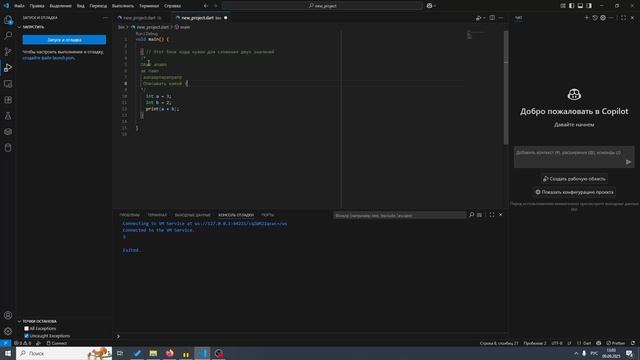
Task: Open the View (Вид) menu
Action: point(81,6)
